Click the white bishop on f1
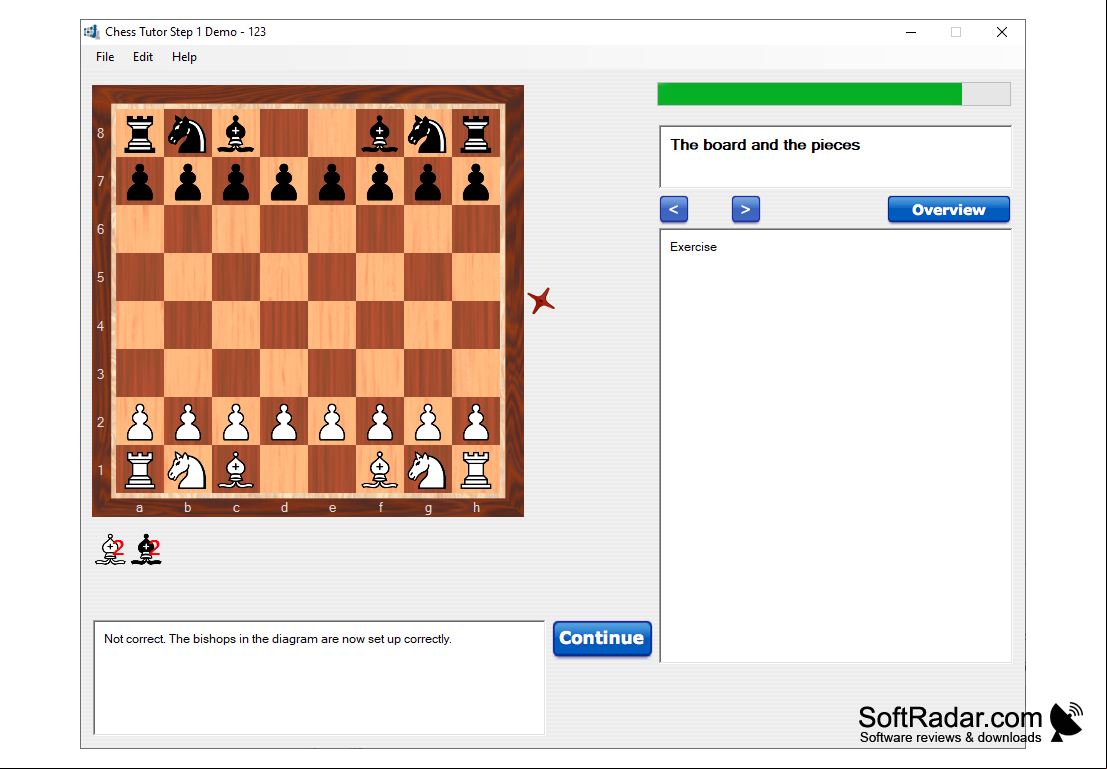The height and width of the screenshot is (769, 1107). [x=380, y=470]
